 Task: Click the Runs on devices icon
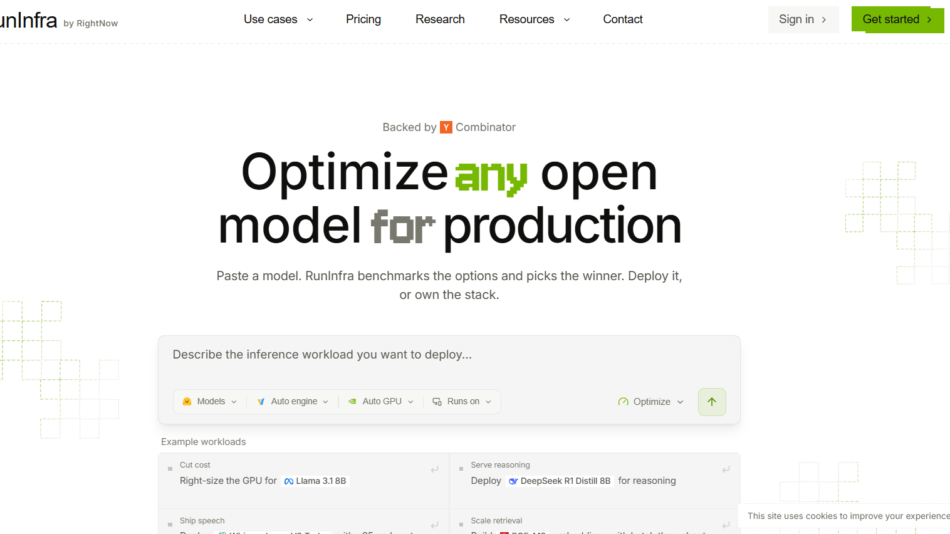pos(437,401)
